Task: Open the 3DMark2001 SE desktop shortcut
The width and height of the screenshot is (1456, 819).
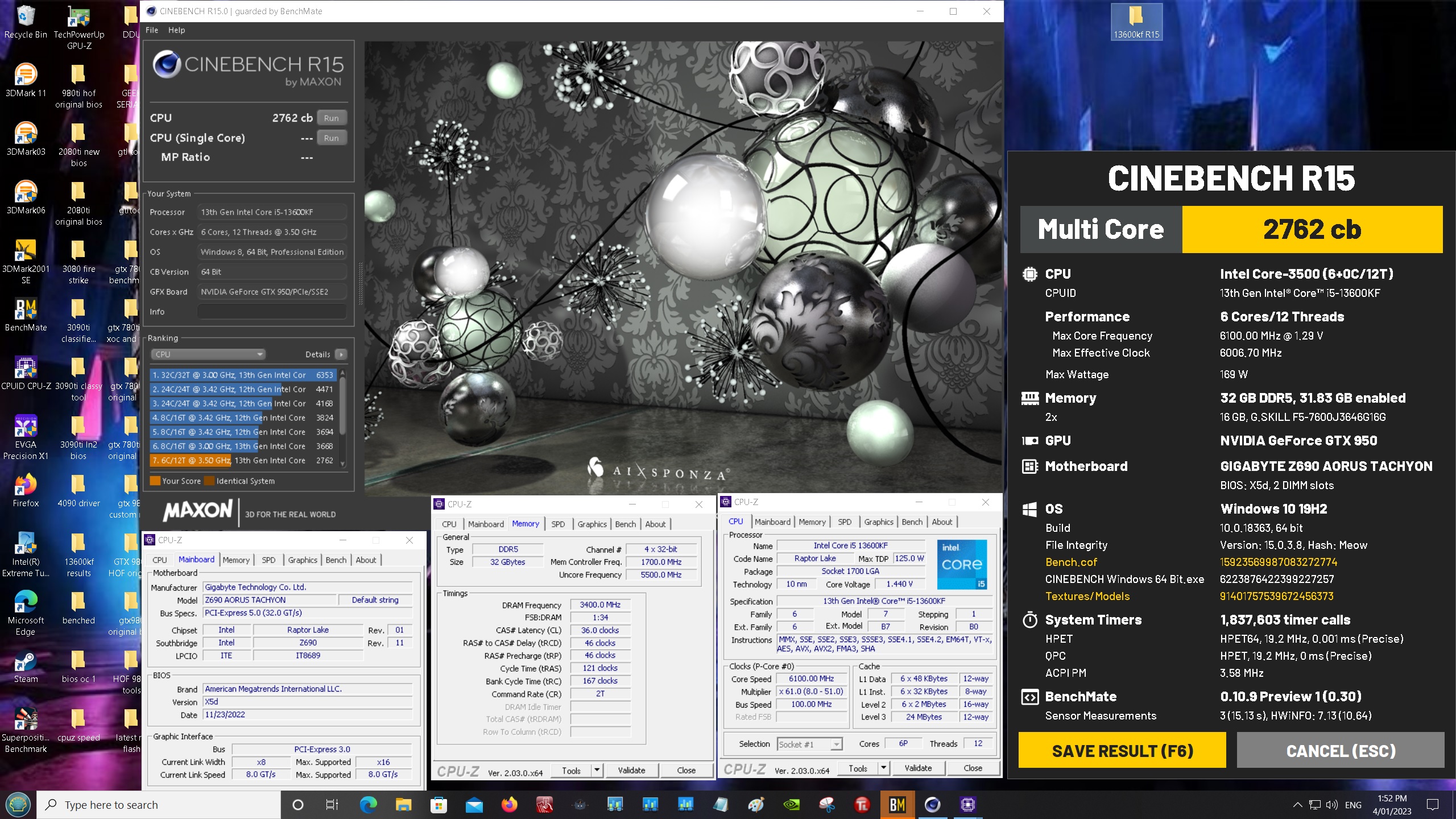Action: [x=26, y=262]
